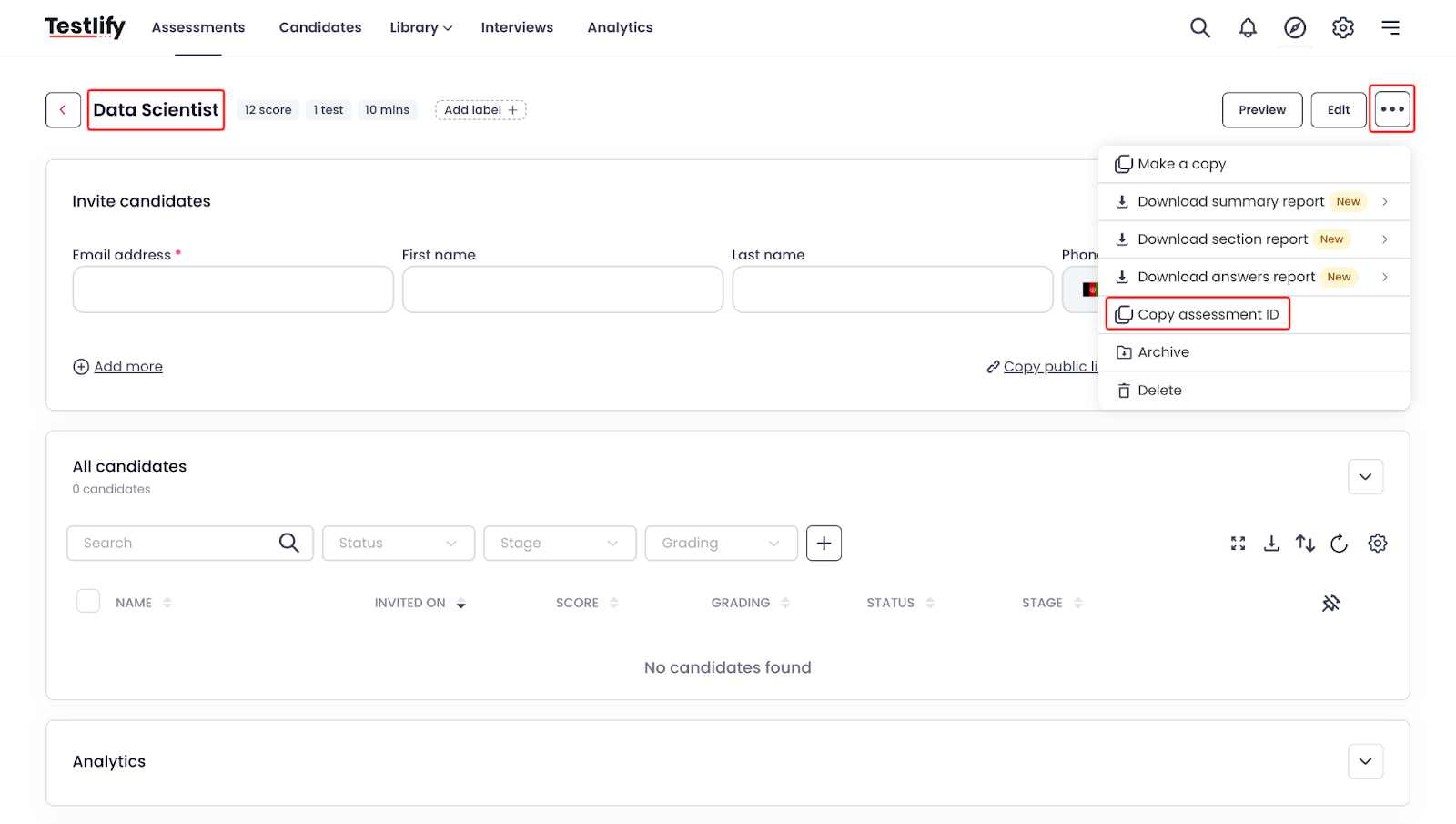Click the Last name input field

[x=893, y=290]
